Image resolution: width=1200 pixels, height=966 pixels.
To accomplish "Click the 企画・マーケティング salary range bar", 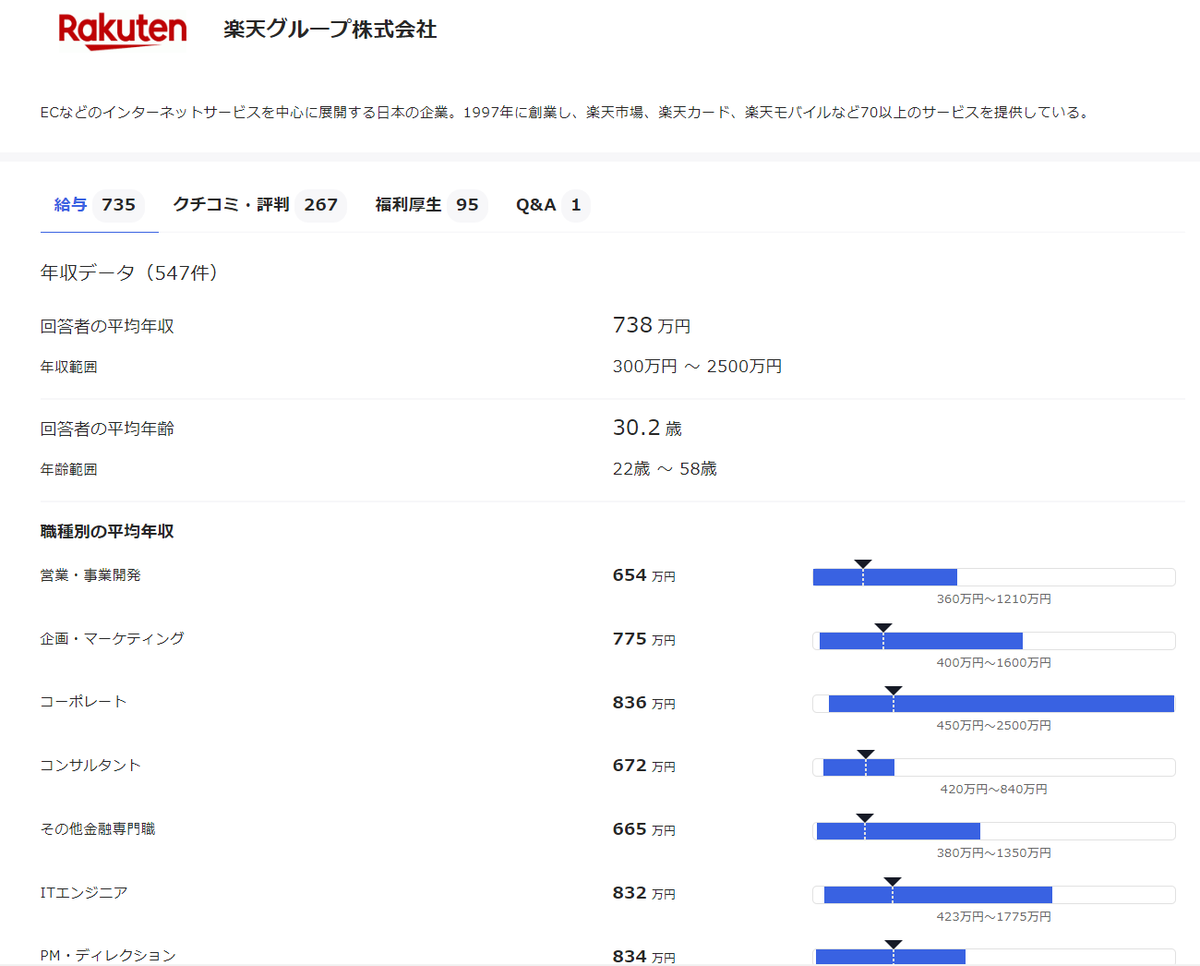I will click(994, 640).
